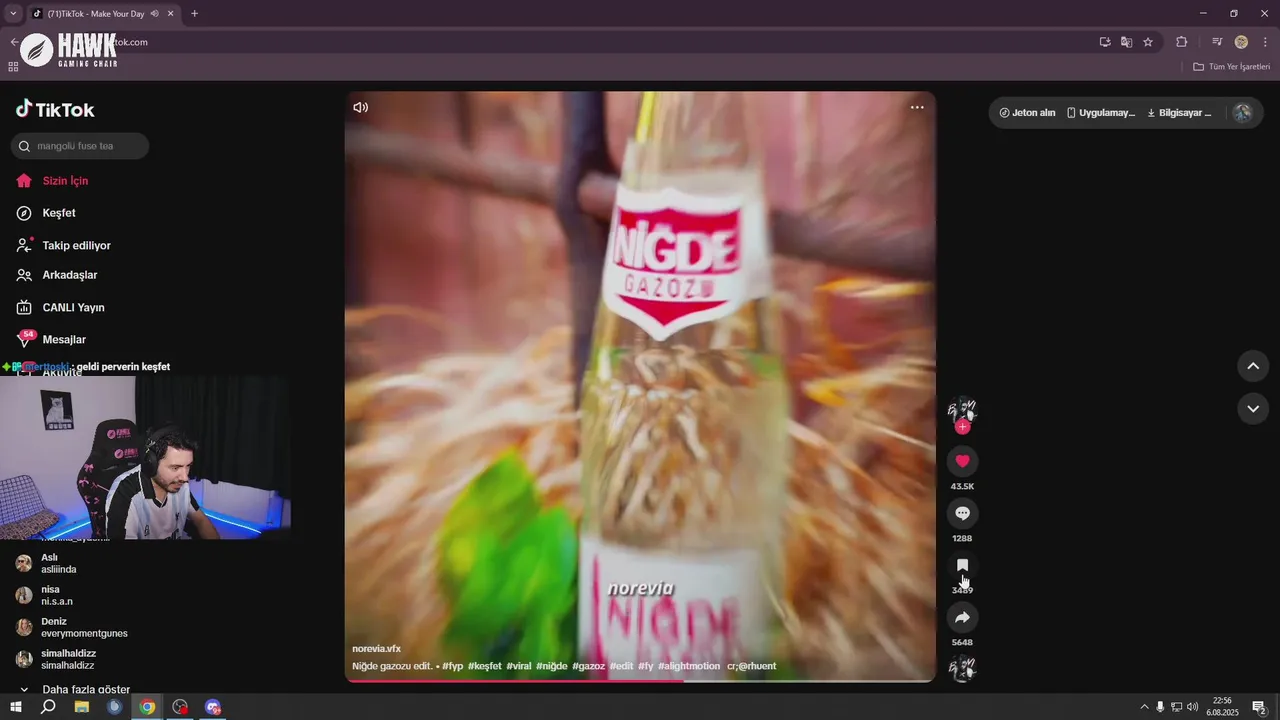Click the translate page icon

[x=1126, y=42]
